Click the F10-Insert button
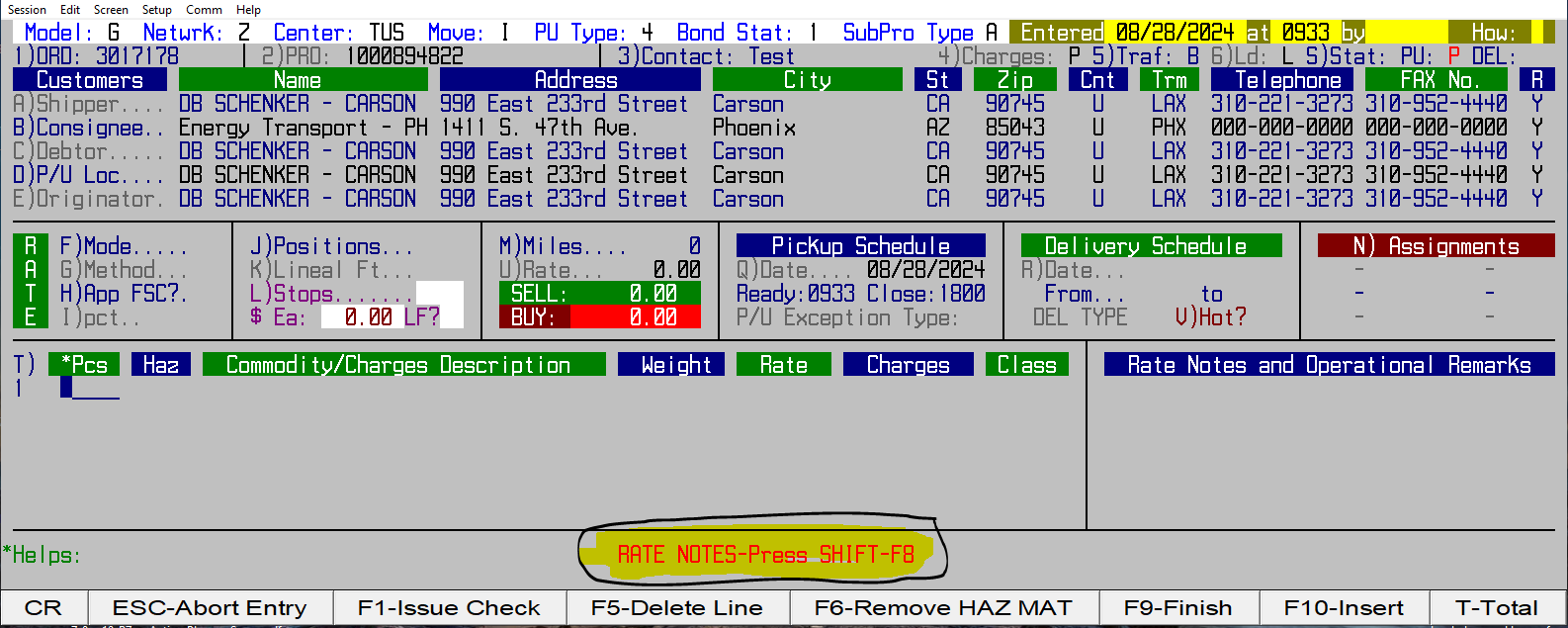 1343,608
